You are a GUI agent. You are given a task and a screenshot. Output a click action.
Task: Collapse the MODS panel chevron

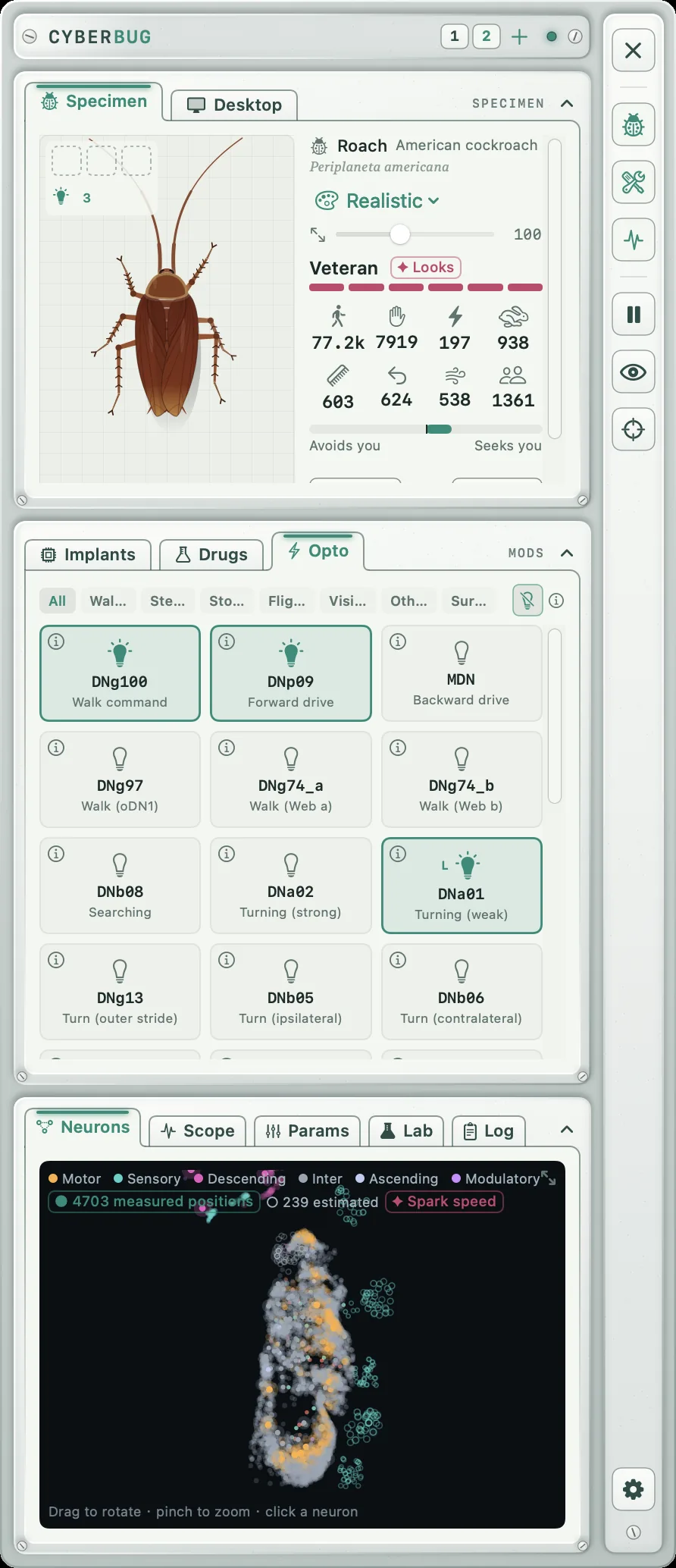(567, 553)
